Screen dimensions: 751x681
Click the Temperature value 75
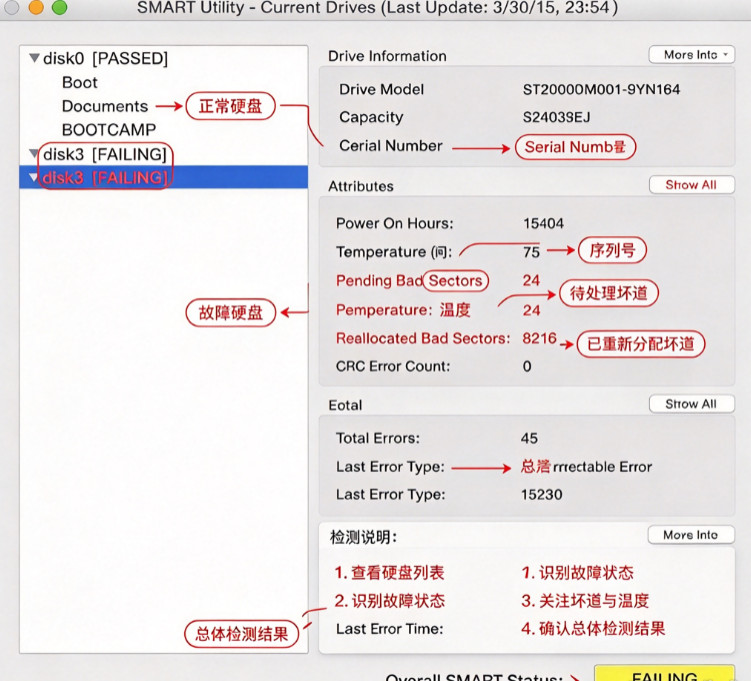point(531,252)
